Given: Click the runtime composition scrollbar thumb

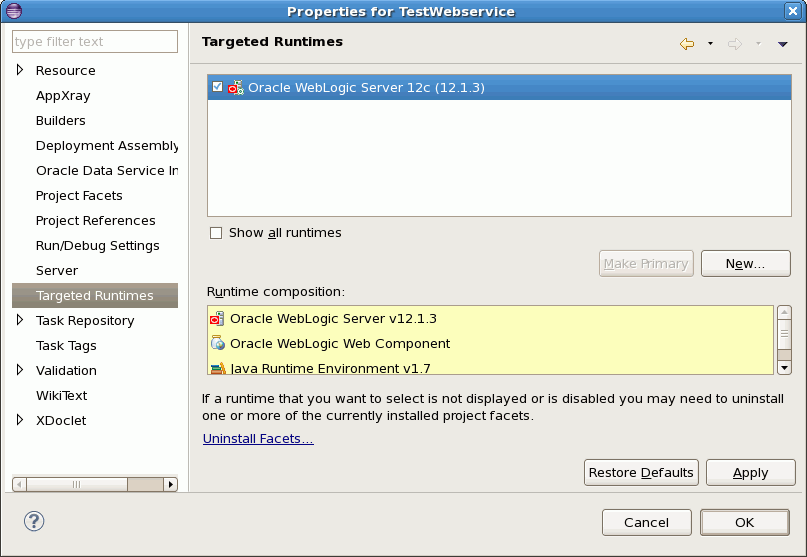Looking at the screenshot, I should 784,334.
